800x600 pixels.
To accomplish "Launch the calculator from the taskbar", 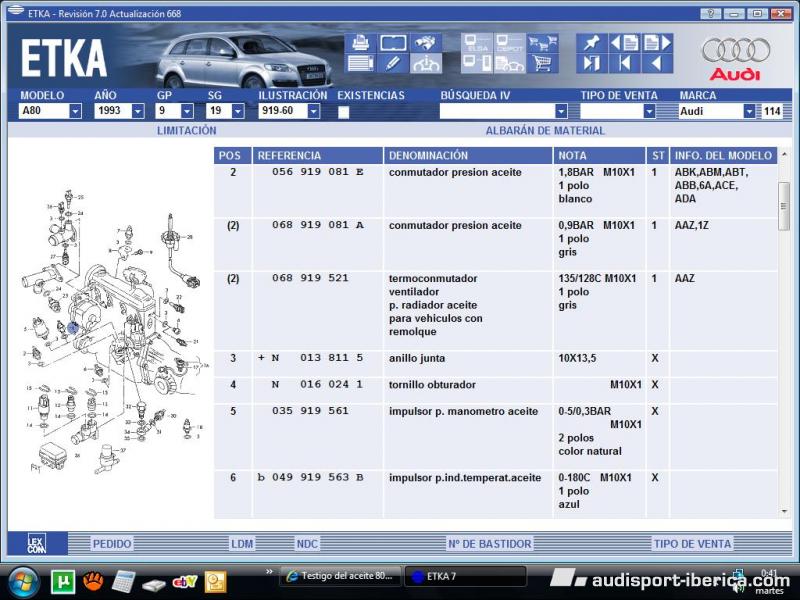I will tap(123, 582).
